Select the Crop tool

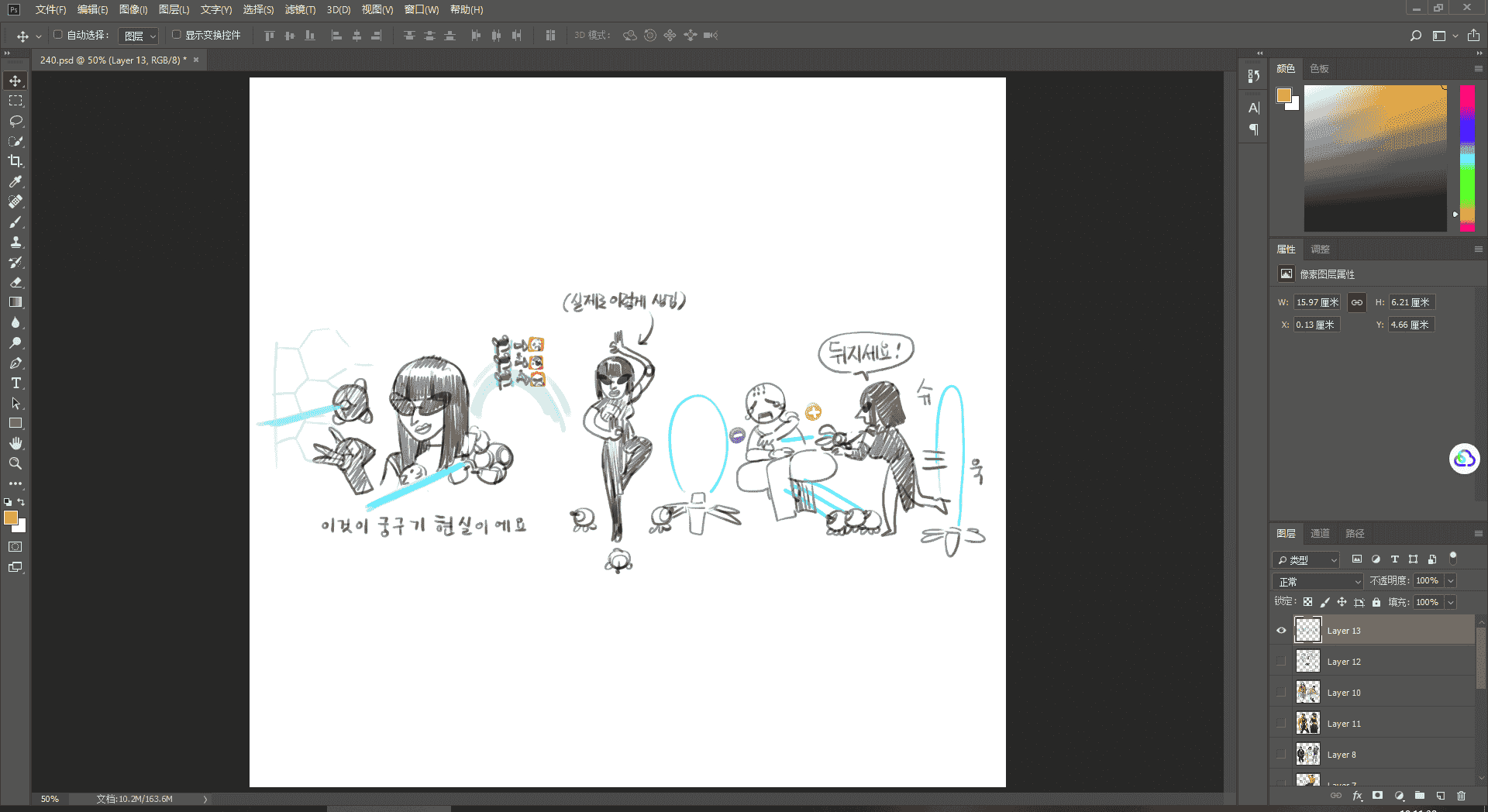15,161
